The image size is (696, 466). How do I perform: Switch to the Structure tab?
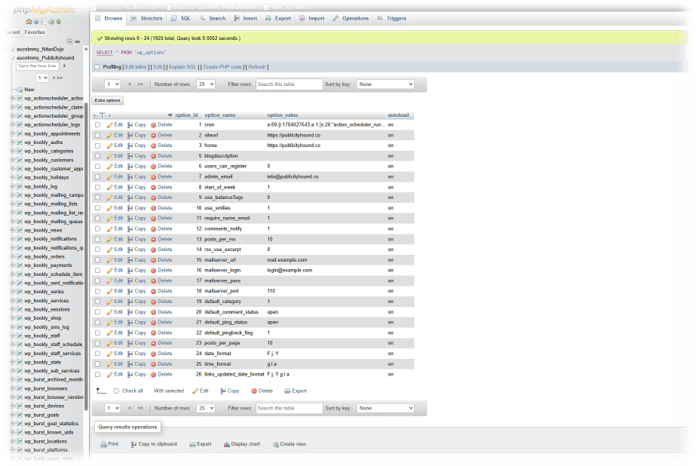point(146,19)
